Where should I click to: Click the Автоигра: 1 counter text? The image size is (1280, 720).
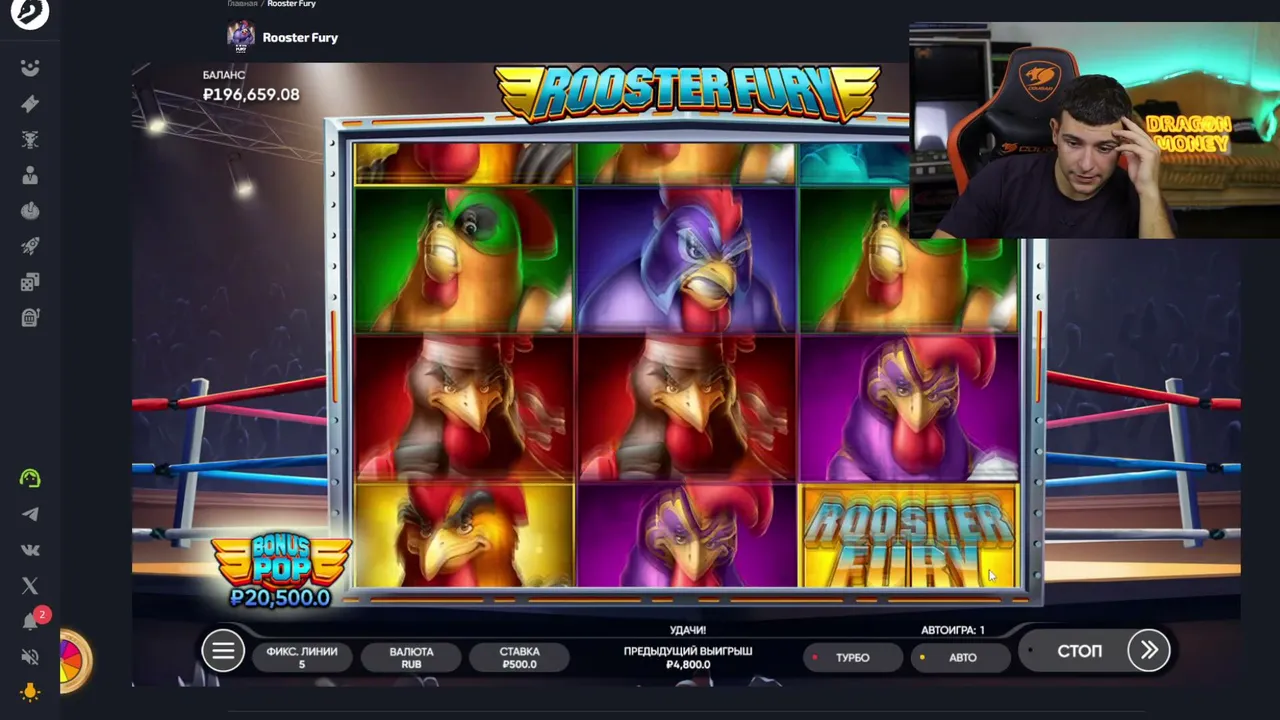coord(953,630)
